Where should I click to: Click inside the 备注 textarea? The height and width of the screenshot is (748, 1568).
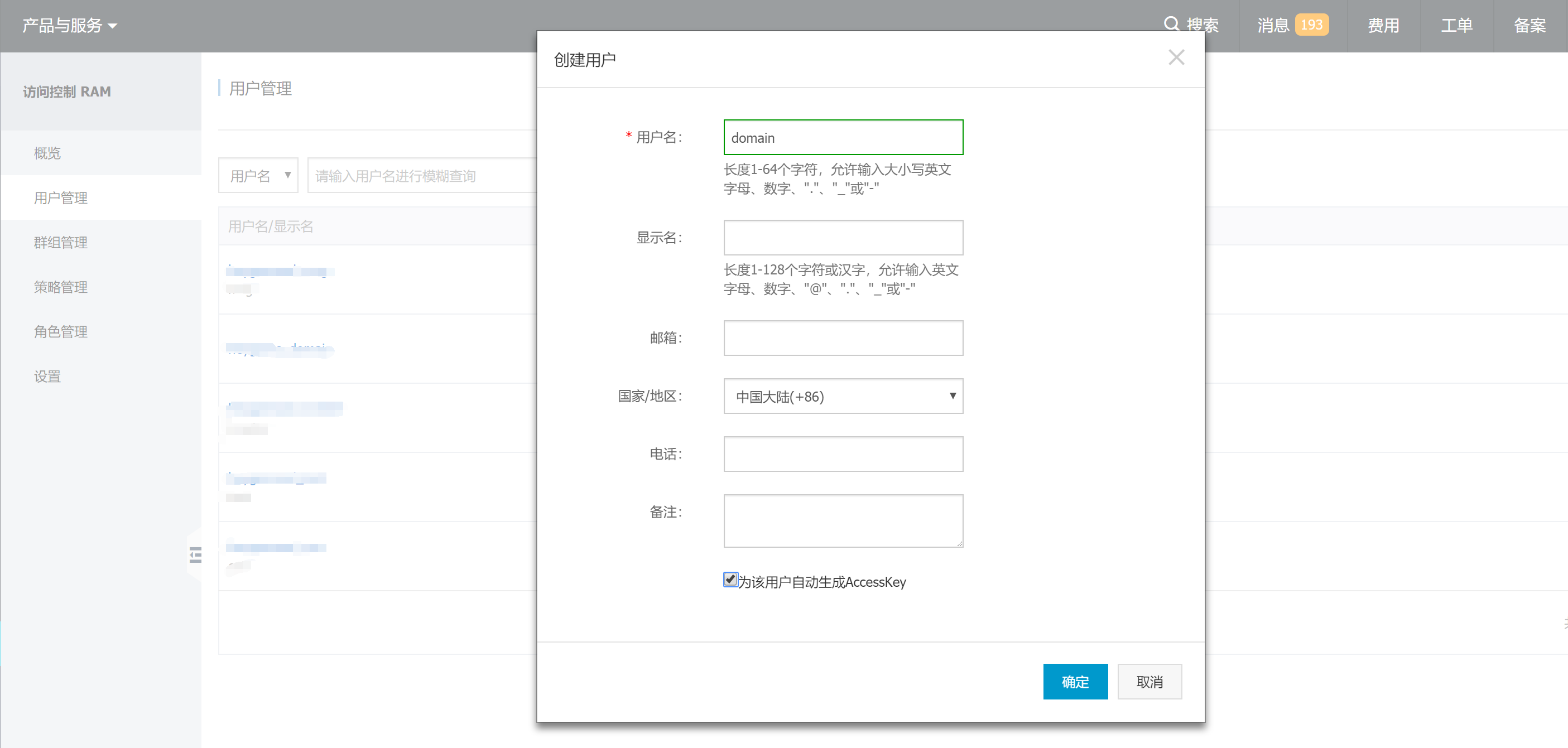(843, 521)
